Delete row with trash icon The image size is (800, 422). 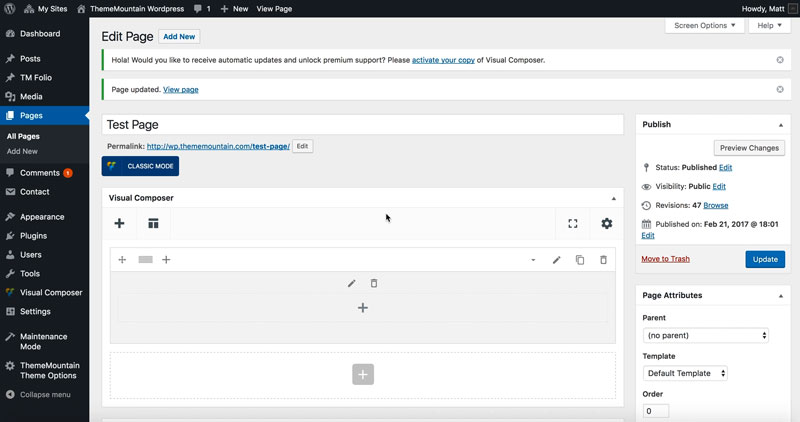click(x=604, y=260)
